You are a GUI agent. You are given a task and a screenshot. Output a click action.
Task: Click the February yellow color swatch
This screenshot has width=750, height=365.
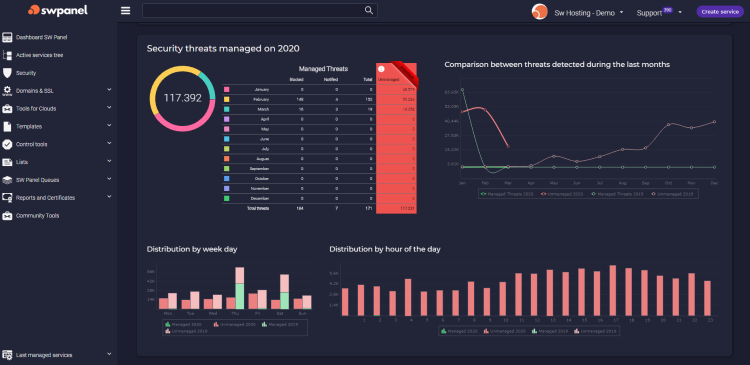[x=227, y=100]
